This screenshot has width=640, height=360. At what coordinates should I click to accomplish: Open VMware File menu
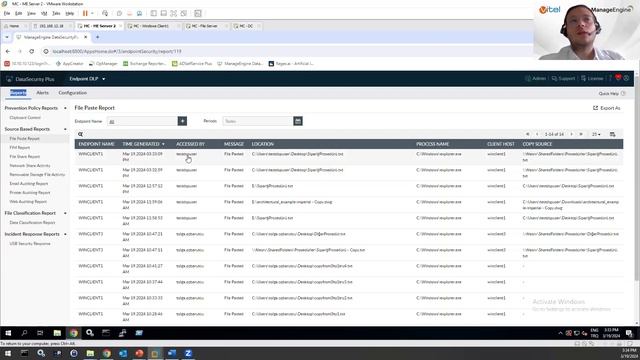[x=7, y=13]
